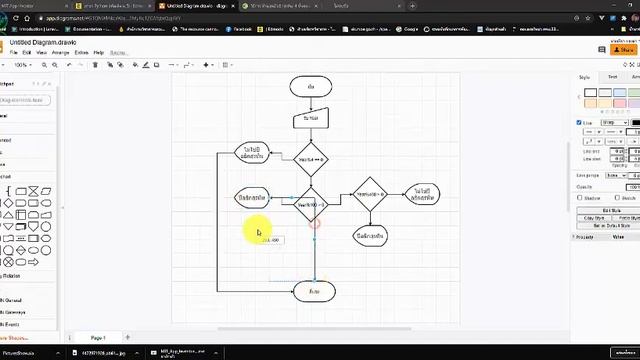Select the white style color swatch
This screenshot has width=640, height=360.
click(x=590, y=93)
